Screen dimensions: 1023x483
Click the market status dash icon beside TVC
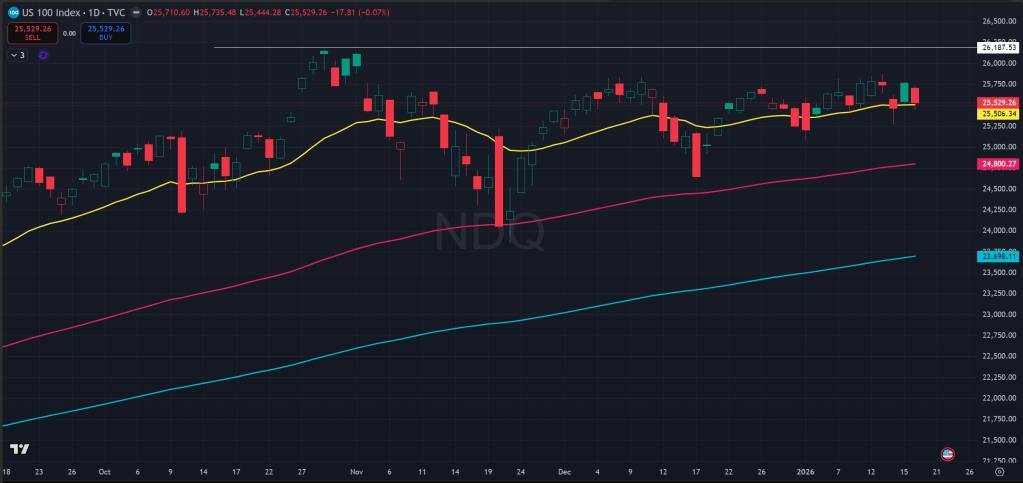tap(135, 10)
